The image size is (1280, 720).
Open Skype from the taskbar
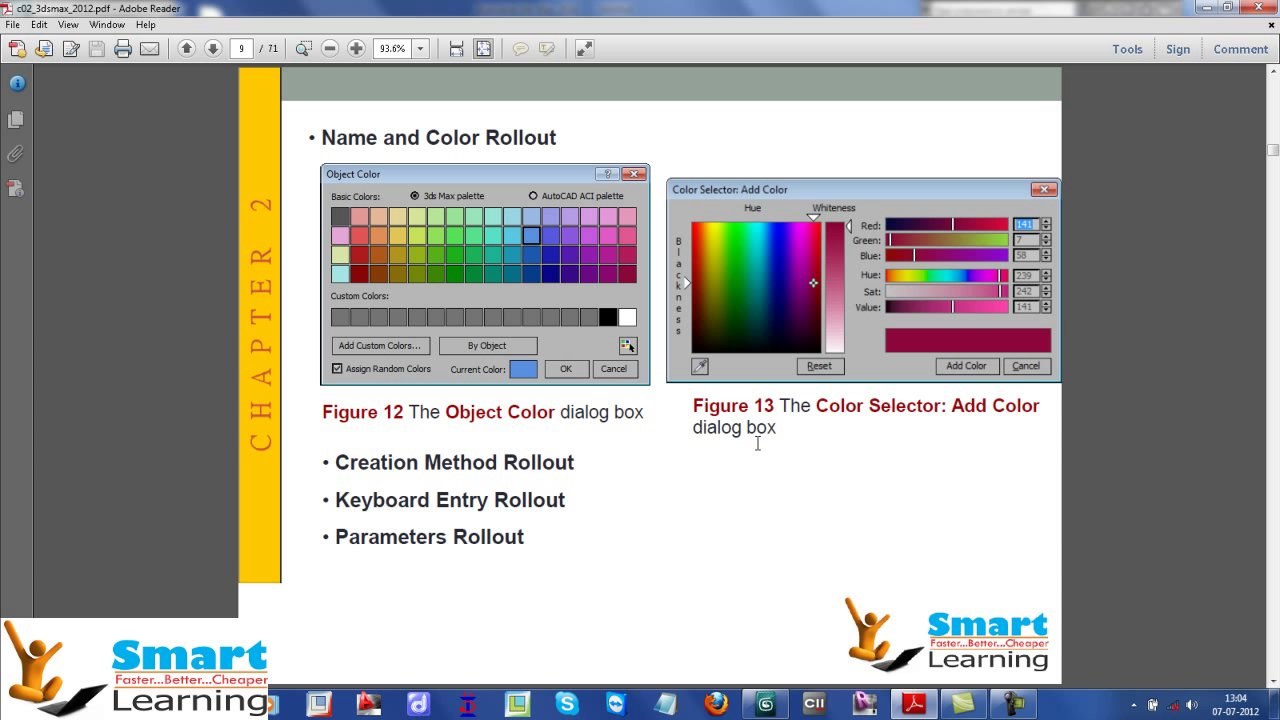click(x=567, y=704)
